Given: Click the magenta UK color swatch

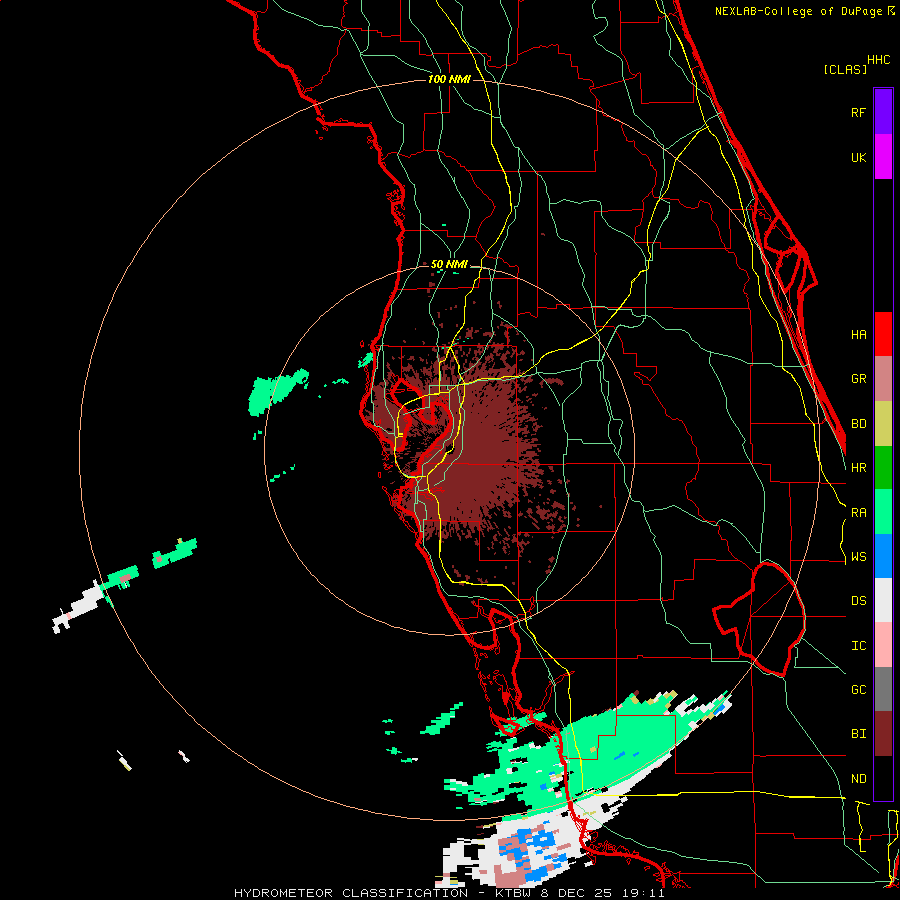Looking at the screenshot, I should pyautogui.click(x=883, y=157).
